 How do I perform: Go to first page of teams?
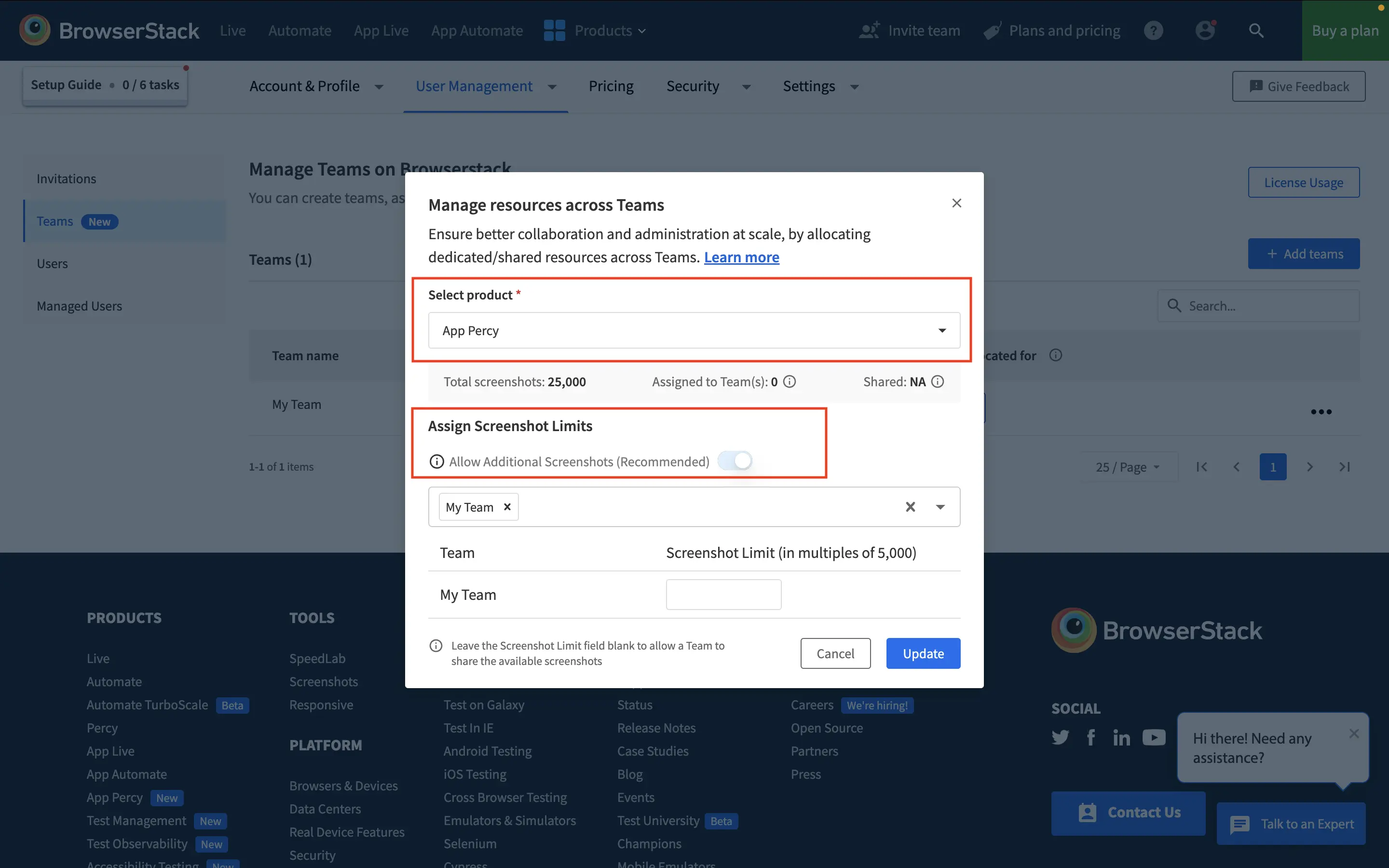(1201, 467)
